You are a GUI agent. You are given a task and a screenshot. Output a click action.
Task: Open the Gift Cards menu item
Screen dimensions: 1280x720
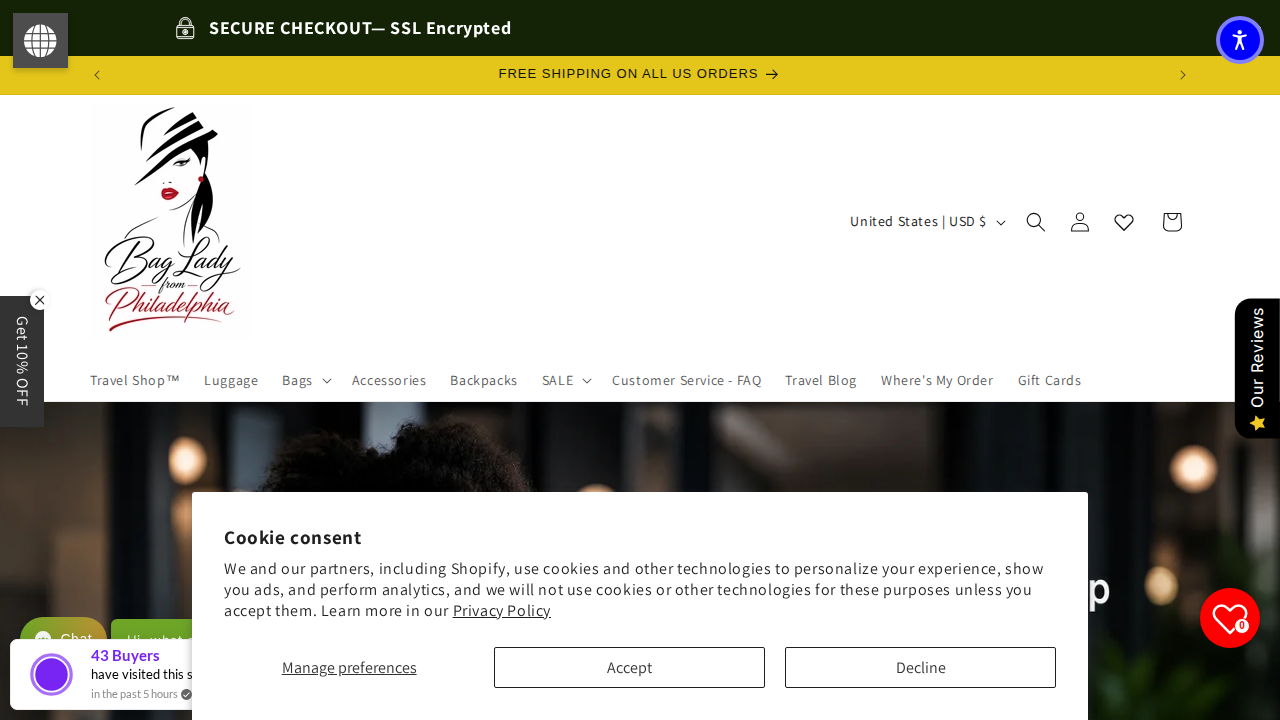click(1049, 380)
